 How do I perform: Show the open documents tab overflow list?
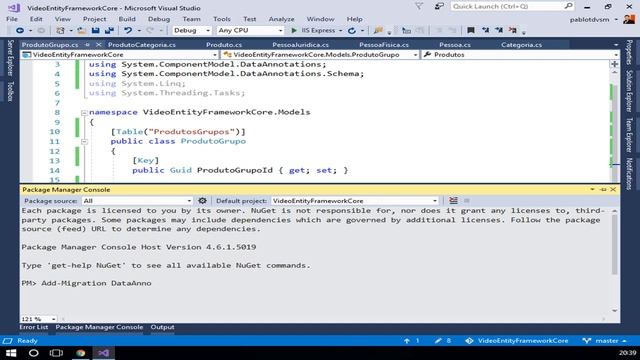click(x=616, y=44)
